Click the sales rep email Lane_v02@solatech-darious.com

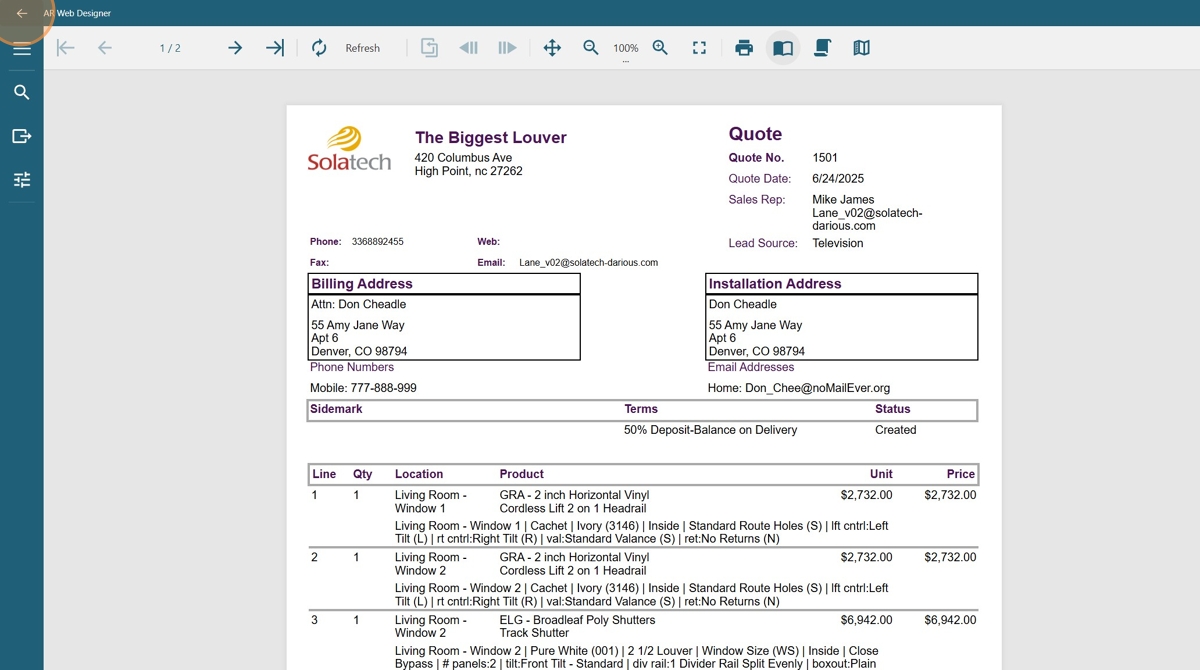pyautogui.click(x=867, y=219)
